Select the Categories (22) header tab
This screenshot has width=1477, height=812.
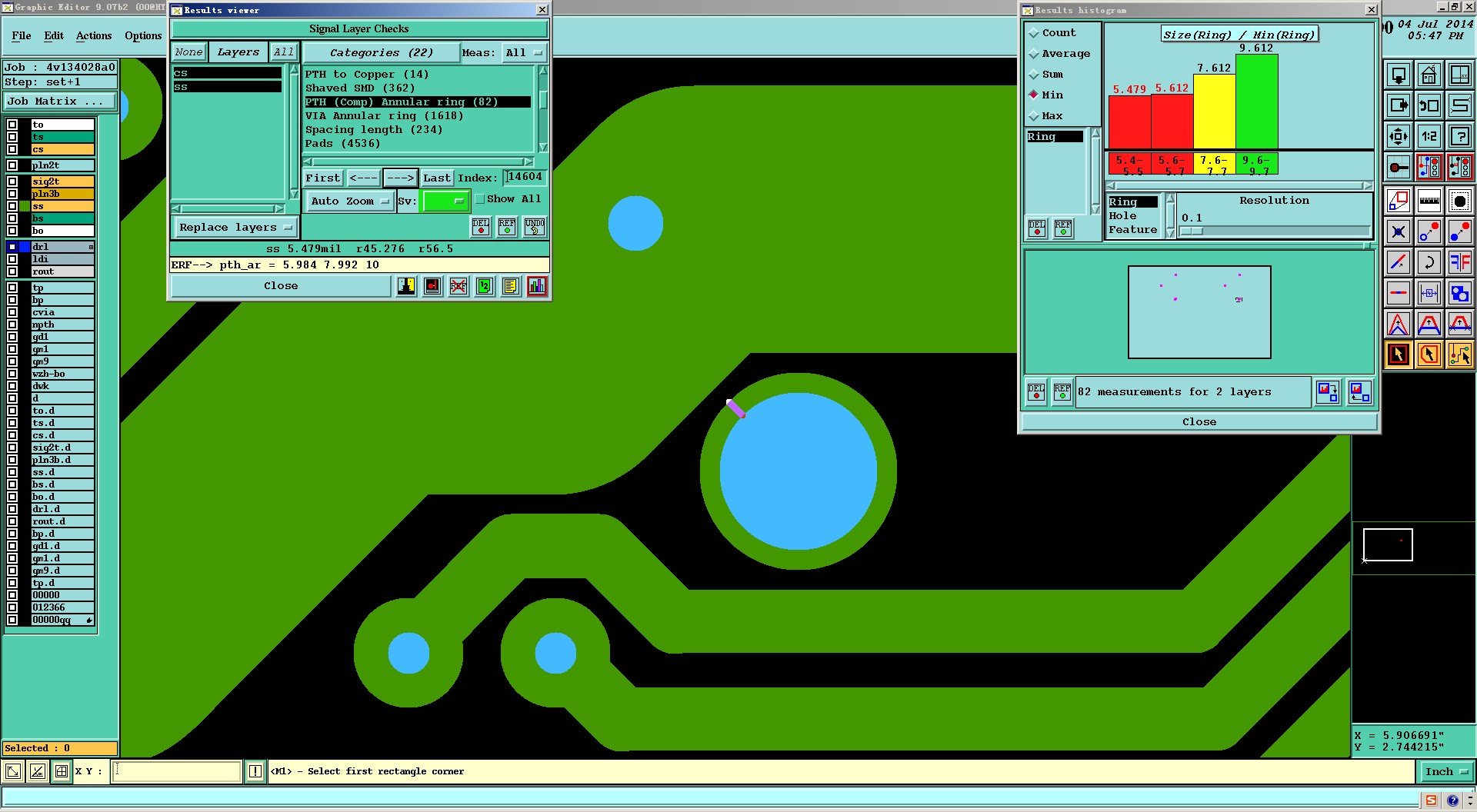tap(381, 53)
